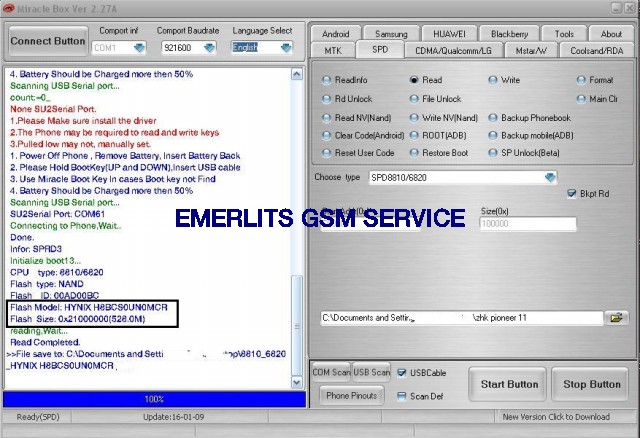Toggle the USBCable checkbox
Screen dimensions: 640x438
(x=402, y=373)
